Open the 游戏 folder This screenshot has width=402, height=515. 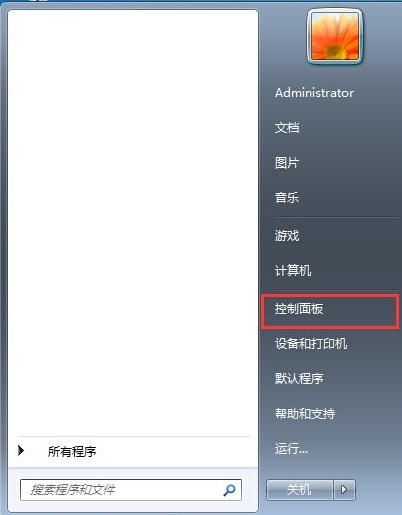click(x=287, y=235)
